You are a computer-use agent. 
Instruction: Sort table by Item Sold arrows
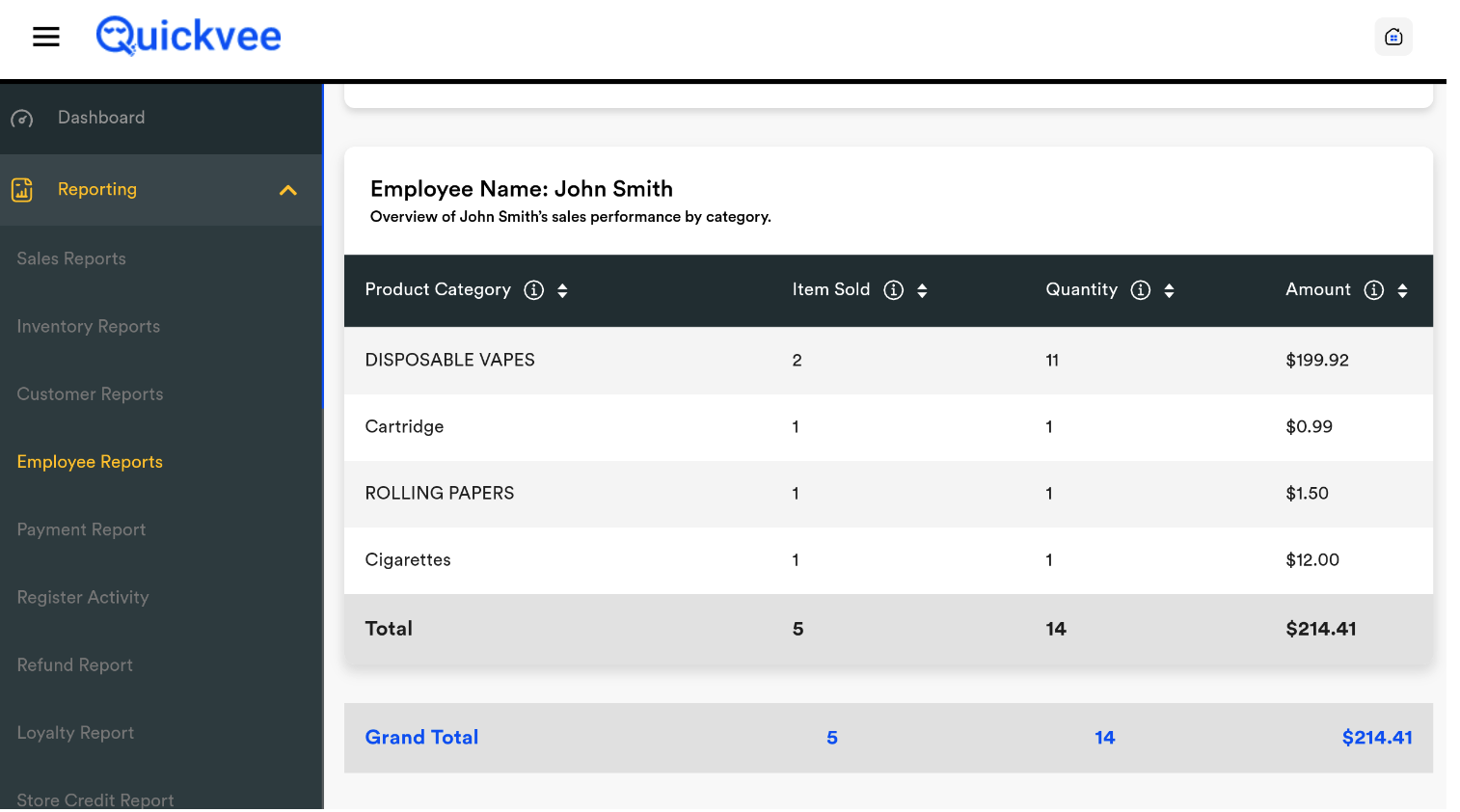(922, 290)
